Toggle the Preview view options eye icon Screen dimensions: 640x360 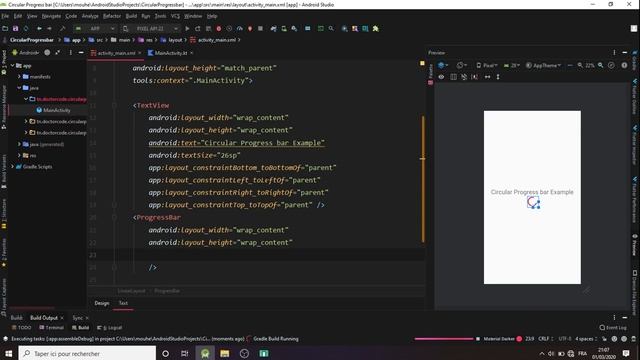[441, 77]
